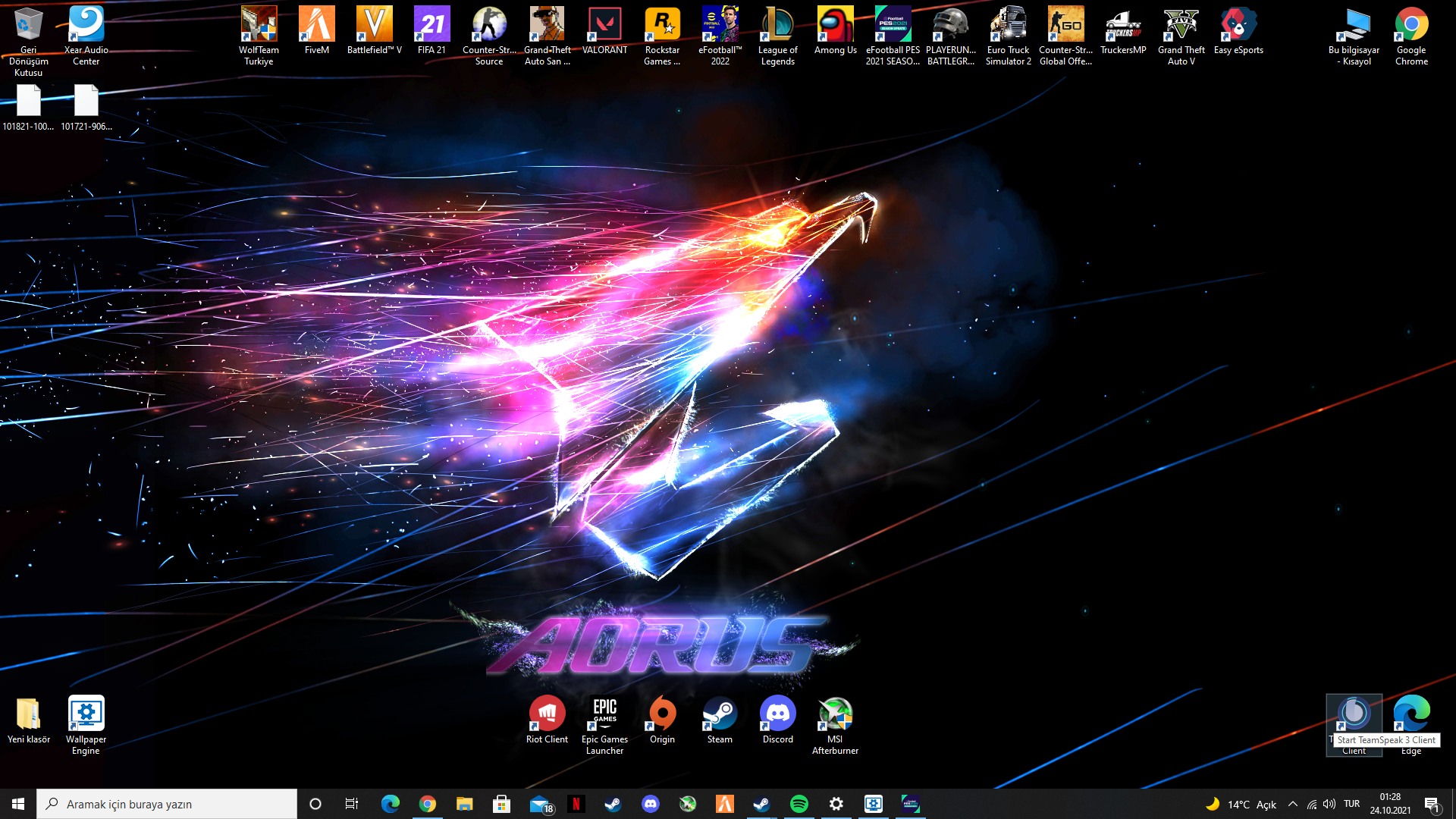Focus the 'Aramak için buraya yazın' search box

[167, 804]
